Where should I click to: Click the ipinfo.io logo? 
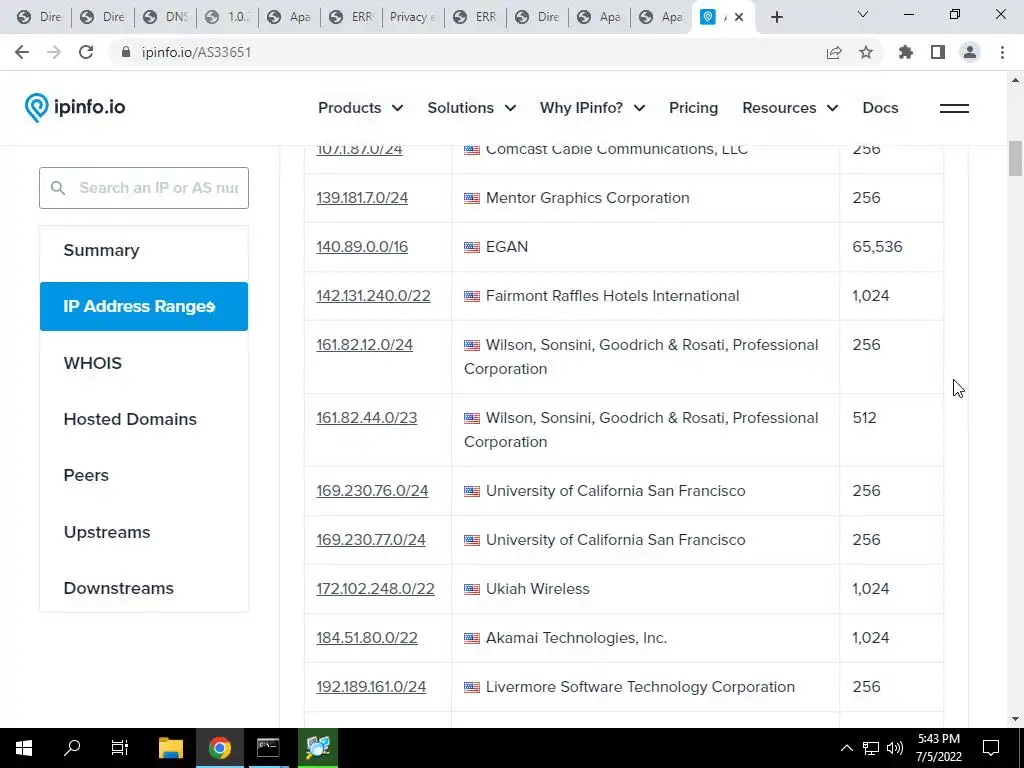(75, 108)
